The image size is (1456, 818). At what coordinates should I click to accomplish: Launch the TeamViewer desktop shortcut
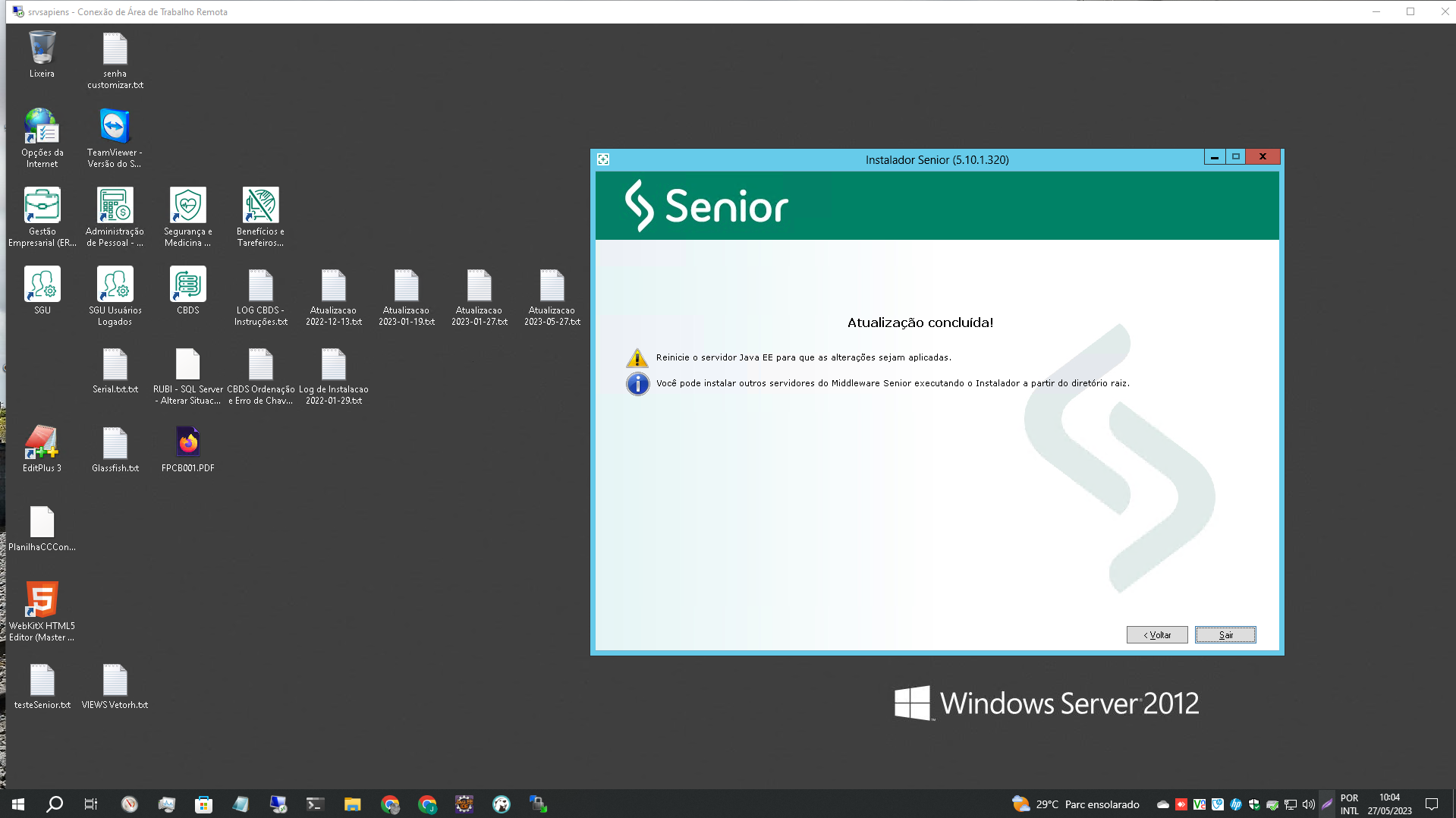tap(115, 138)
